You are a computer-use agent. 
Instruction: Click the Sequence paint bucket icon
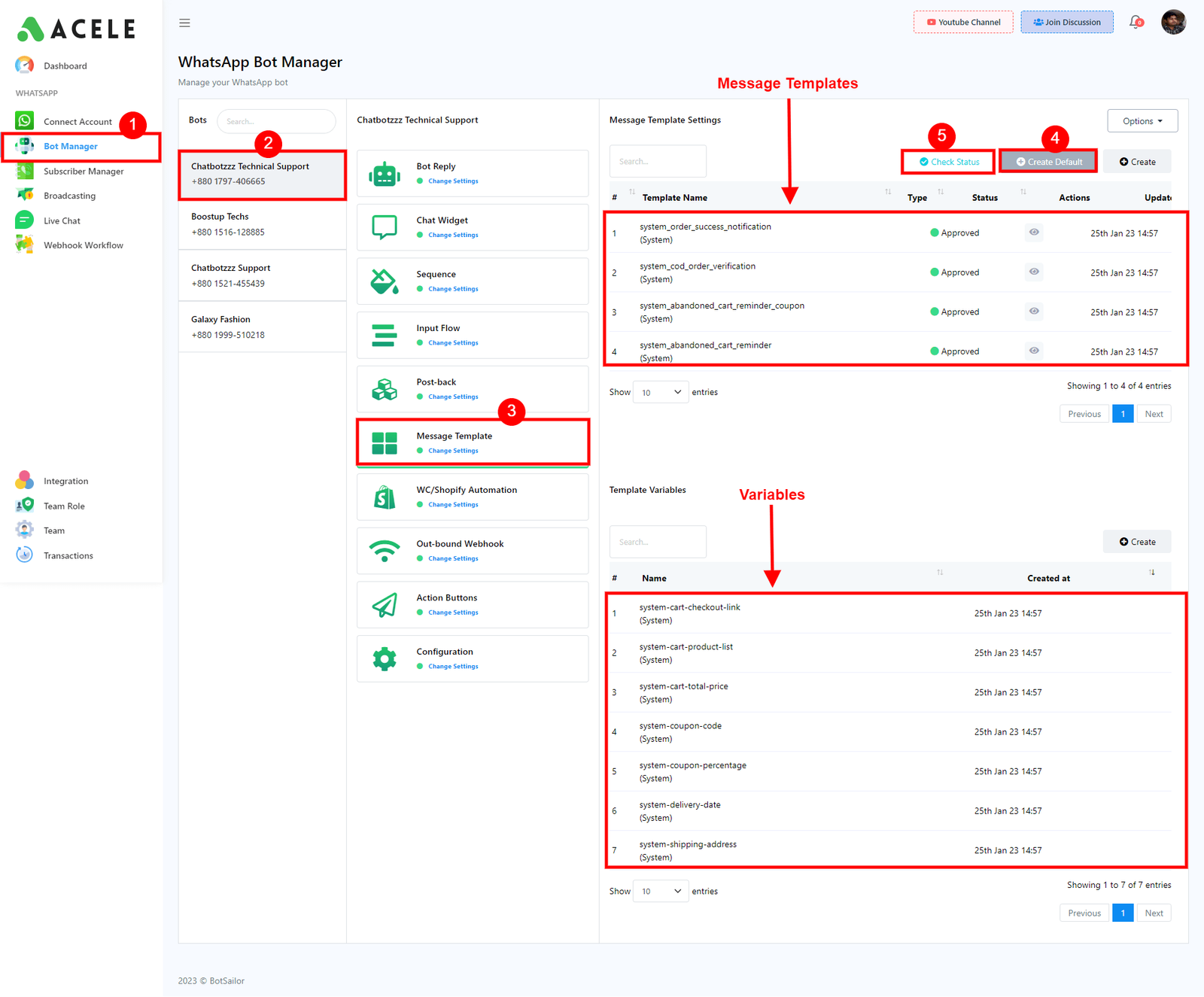(385, 281)
